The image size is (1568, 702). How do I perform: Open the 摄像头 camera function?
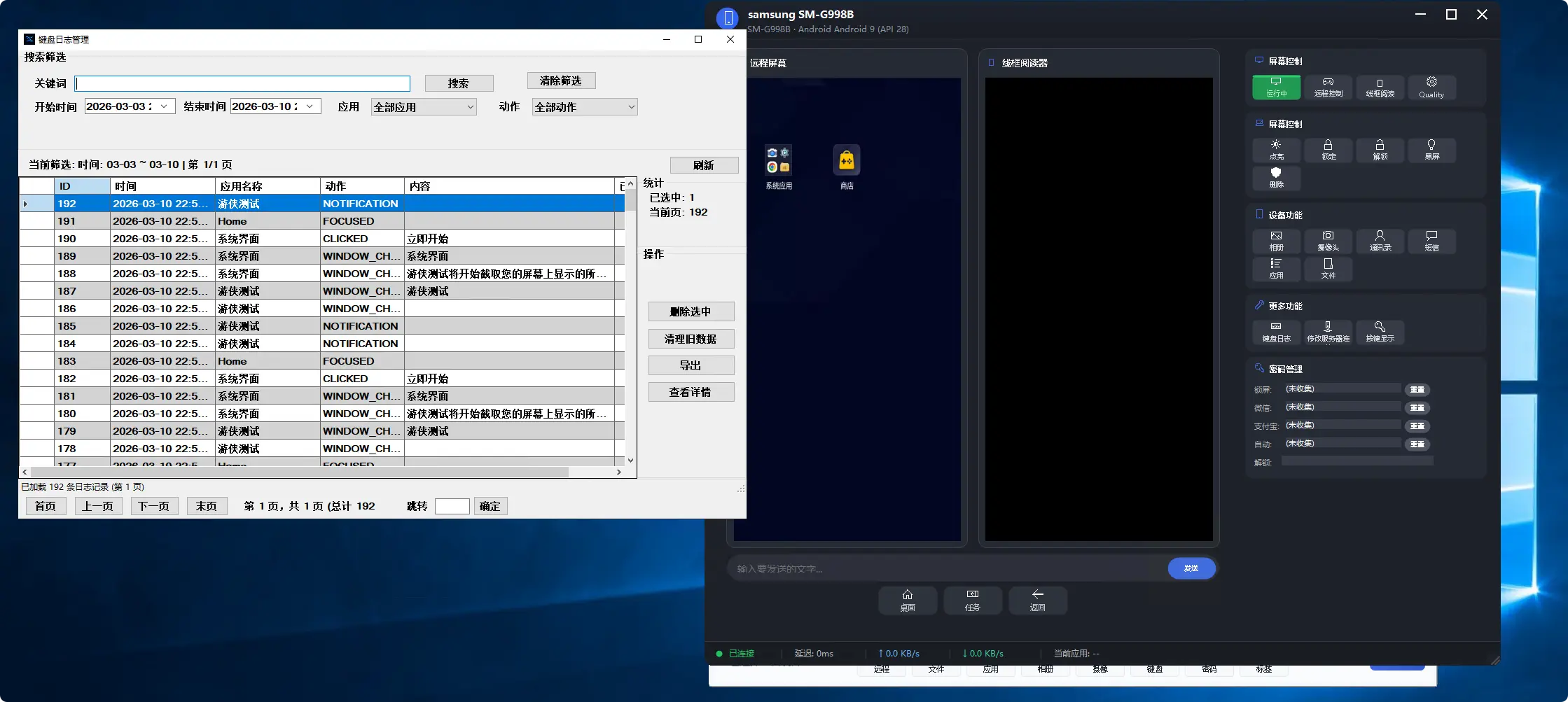(1328, 241)
